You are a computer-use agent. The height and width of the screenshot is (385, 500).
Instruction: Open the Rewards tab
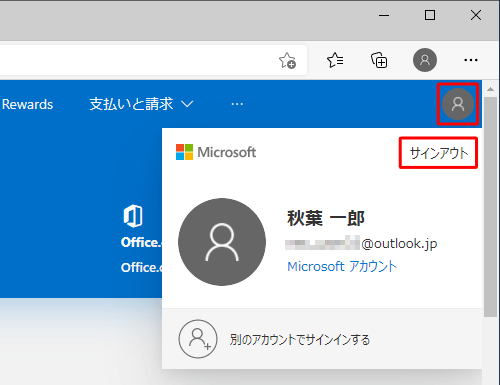point(27,104)
